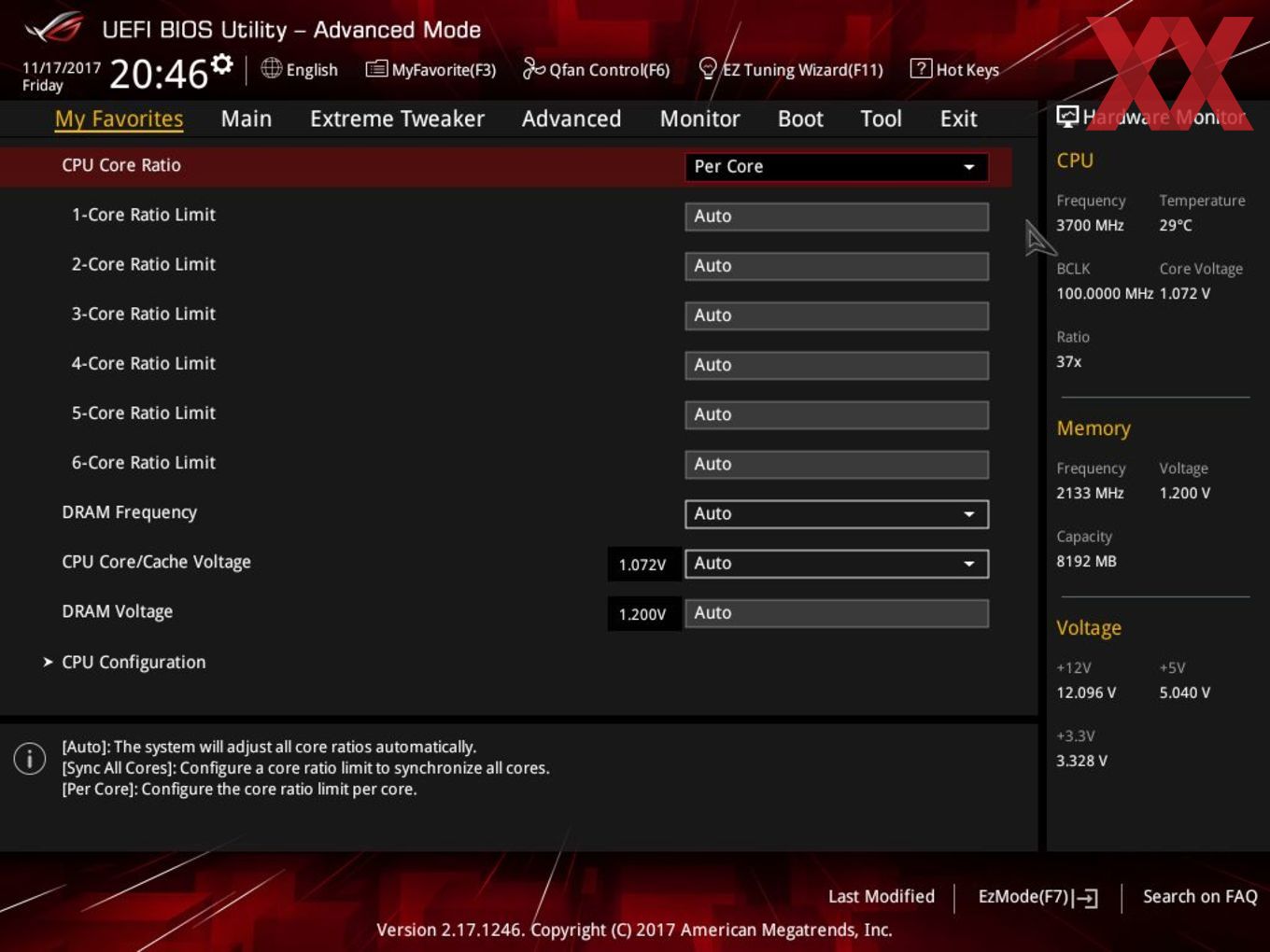This screenshot has height=952, width=1270.
Task: Click the MyFavorite list icon
Action: (376, 69)
